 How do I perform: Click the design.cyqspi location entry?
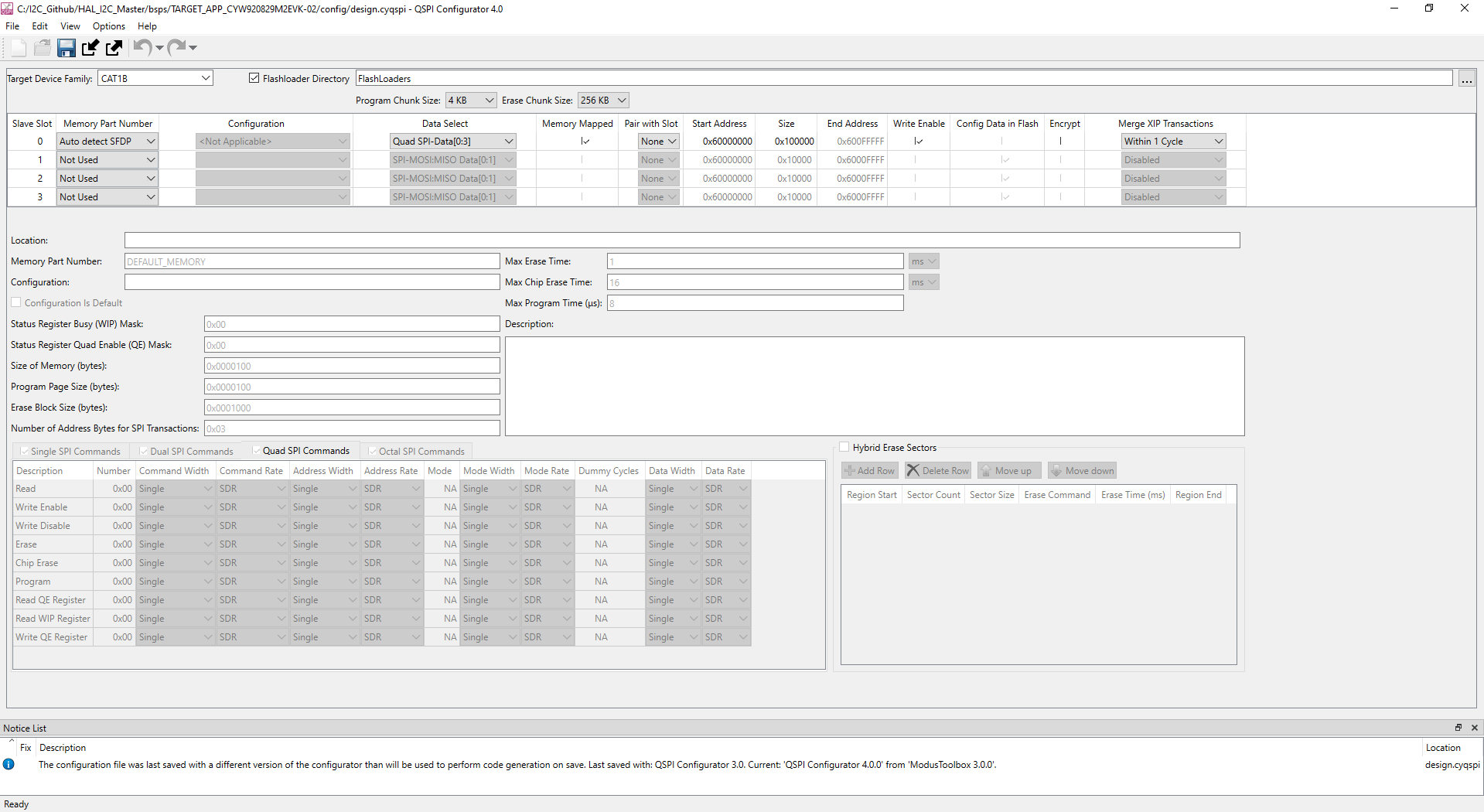pyautogui.click(x=1452, y=765)
